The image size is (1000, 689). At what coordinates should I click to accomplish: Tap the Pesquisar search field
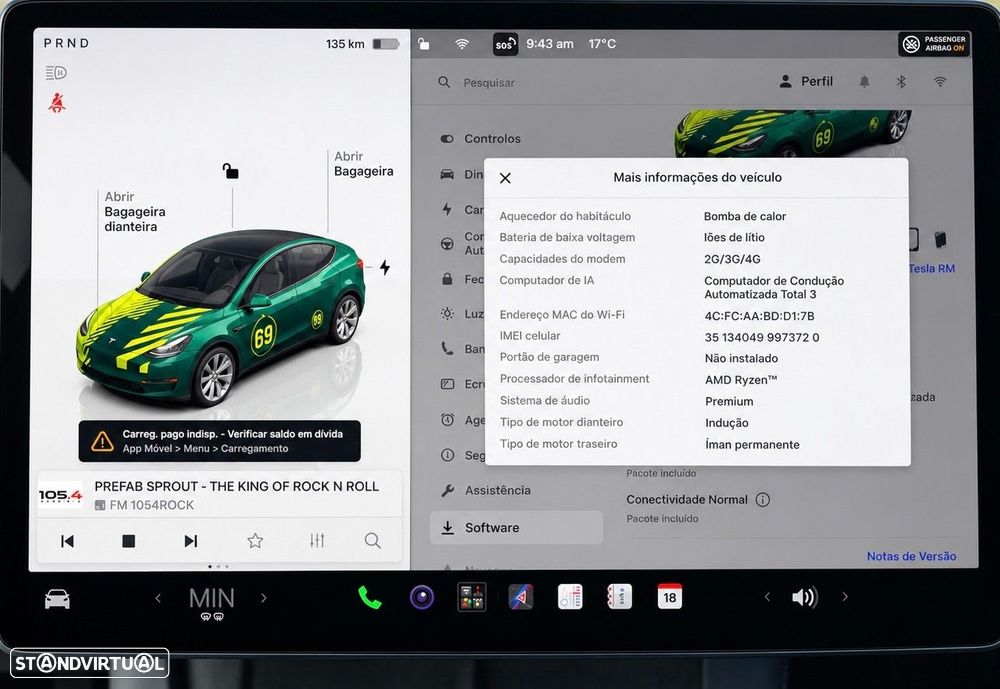point(489,82)
